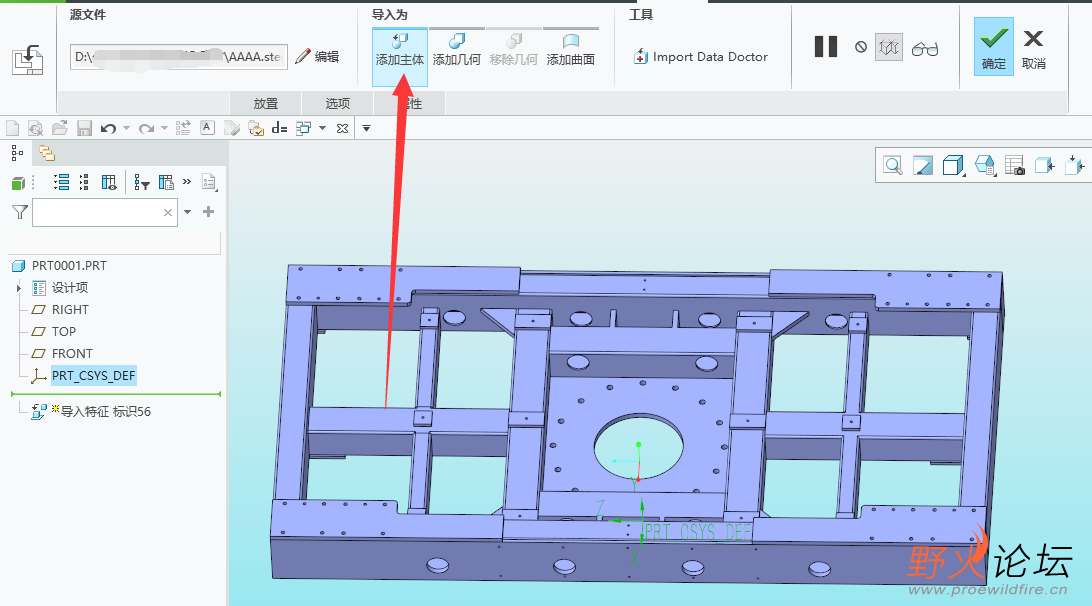Redo the last undone action

[146, 128]
